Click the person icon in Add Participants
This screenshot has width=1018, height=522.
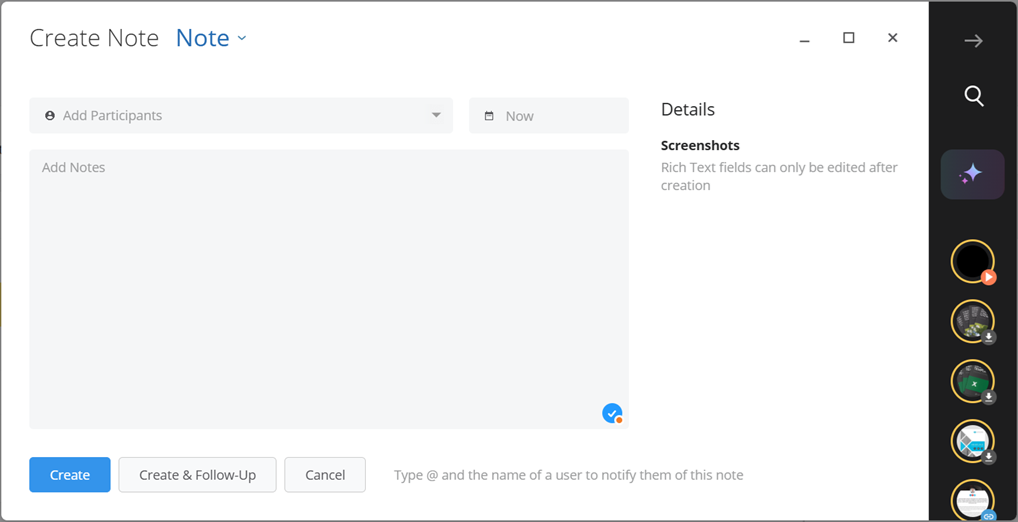click(x=50, y=116)
